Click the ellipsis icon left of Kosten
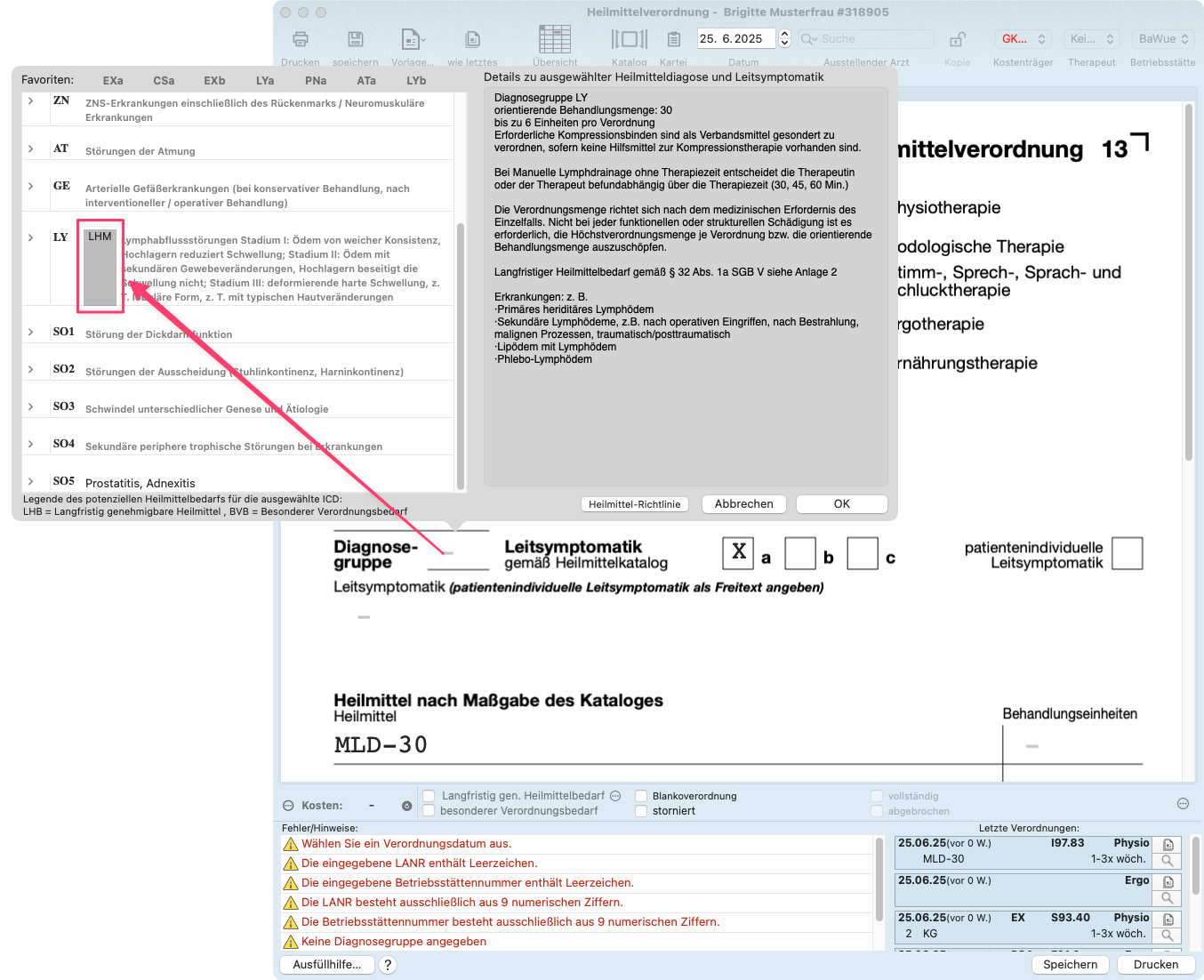The width and height of the screenshot is (1204, 980). tap(288, 806)
